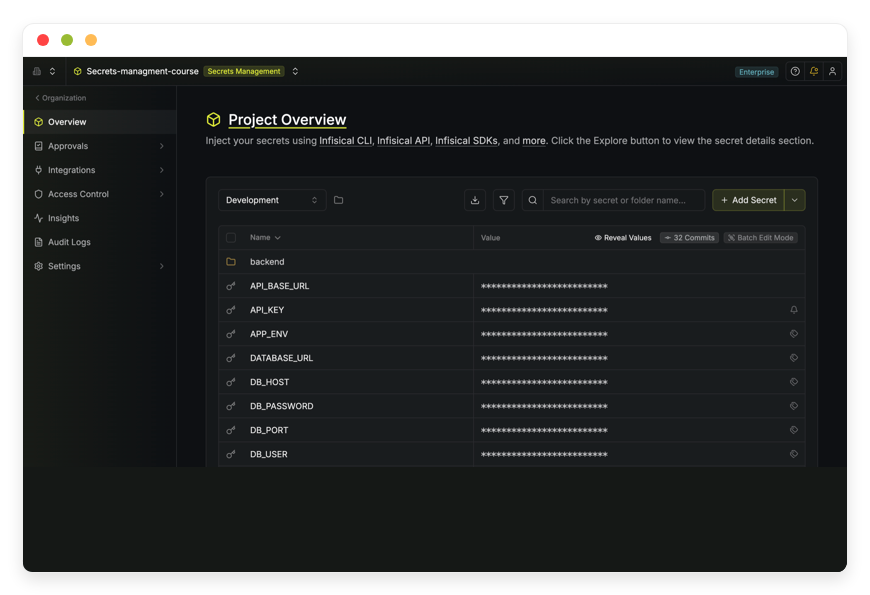This screenshot has width=870, height=595.
Task: Expand the Integrations chevron
Action: (161, 170)
